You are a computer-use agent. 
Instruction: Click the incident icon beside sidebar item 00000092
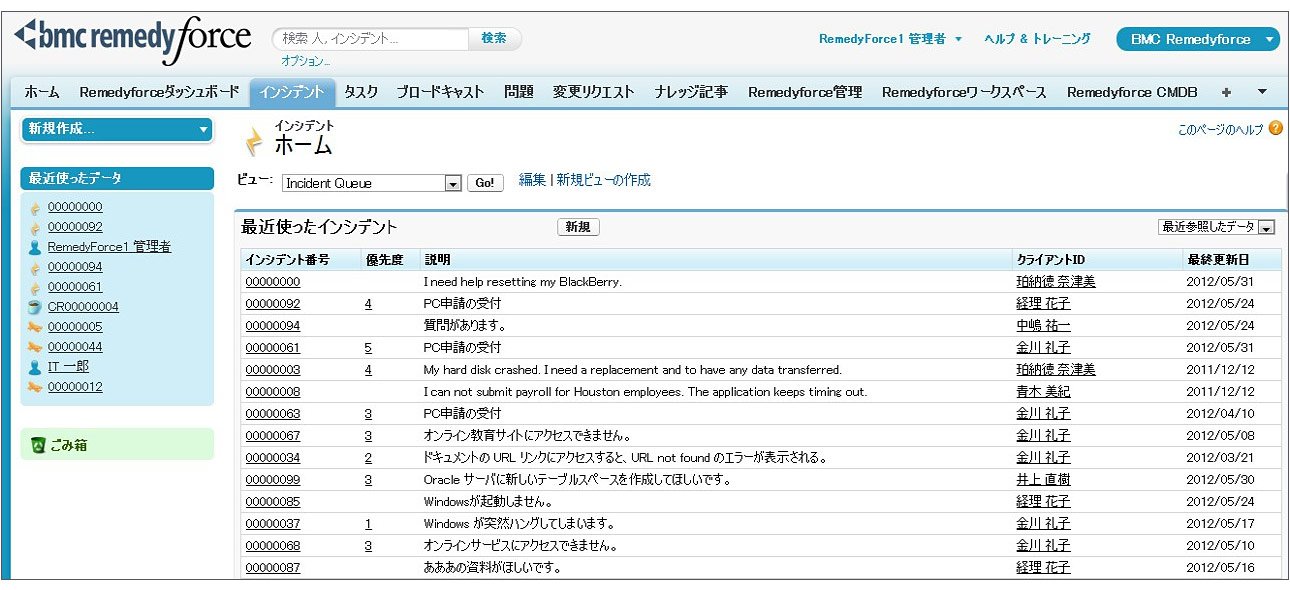click(x=36, y=227)
